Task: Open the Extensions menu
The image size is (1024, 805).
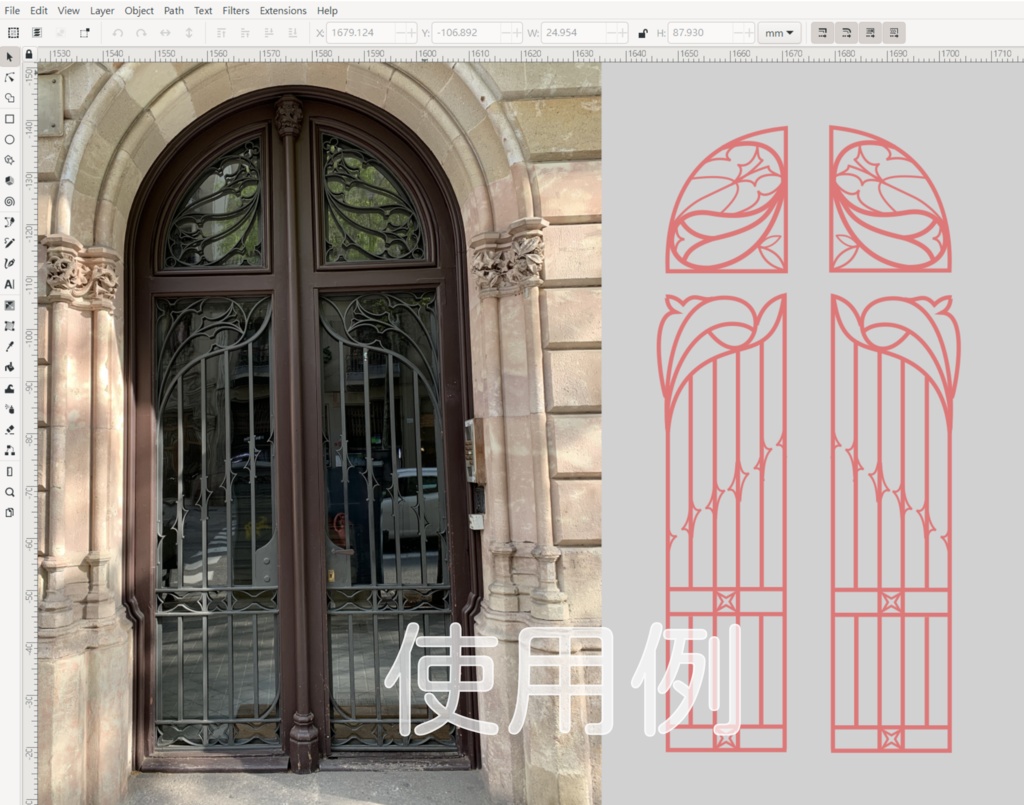Action: tap(283, 10)
